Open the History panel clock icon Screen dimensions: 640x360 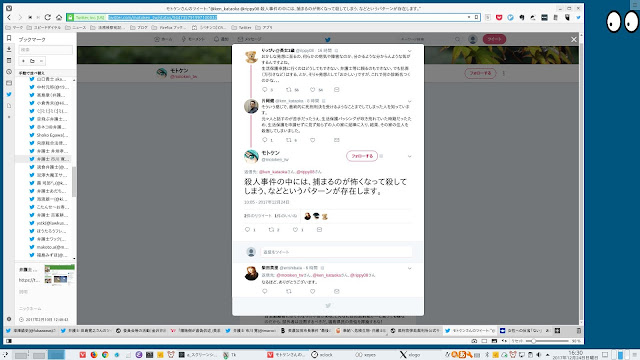(9, 72)
